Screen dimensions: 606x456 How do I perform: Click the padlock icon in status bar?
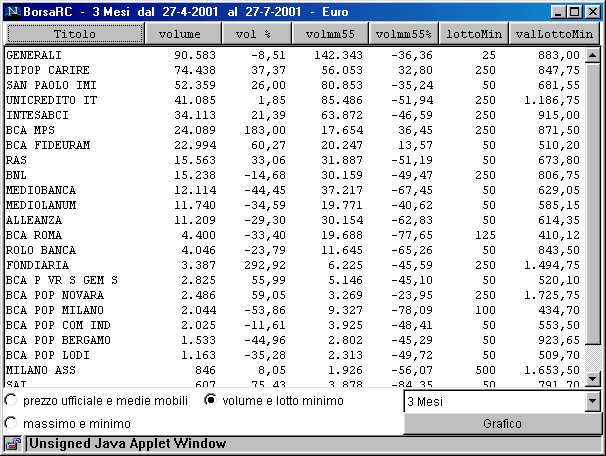coord(14,444)
